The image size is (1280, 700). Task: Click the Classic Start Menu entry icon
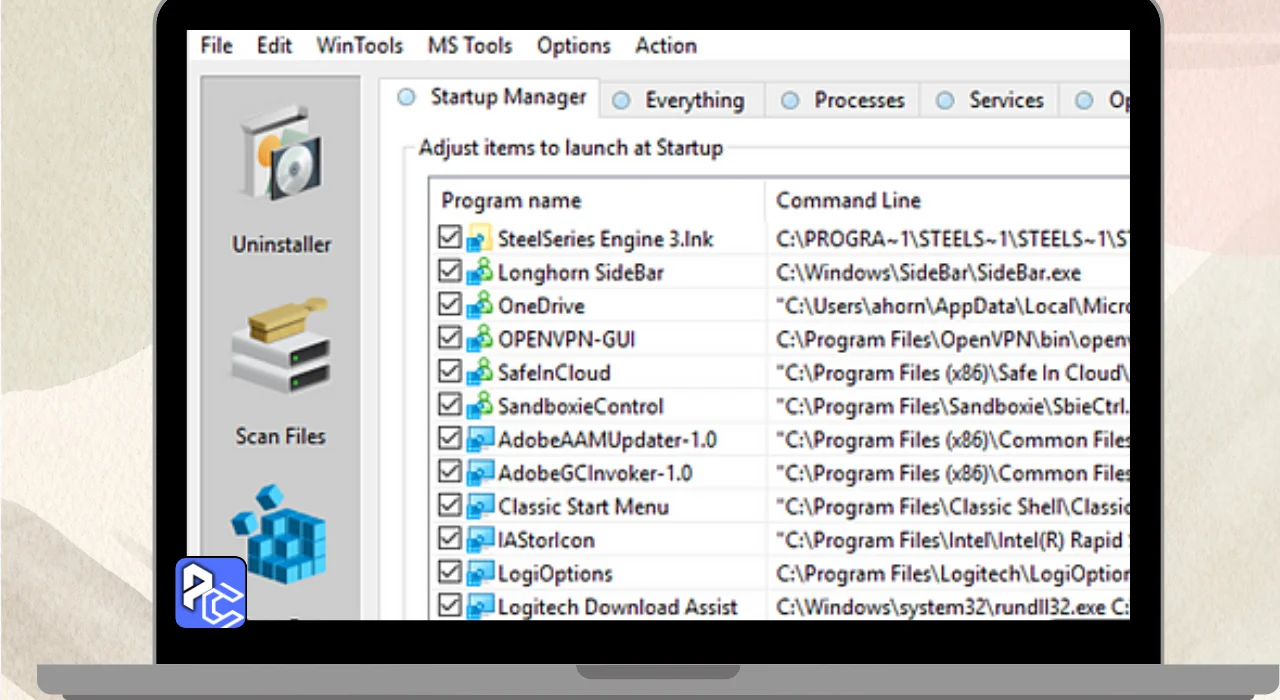[480, 506]
